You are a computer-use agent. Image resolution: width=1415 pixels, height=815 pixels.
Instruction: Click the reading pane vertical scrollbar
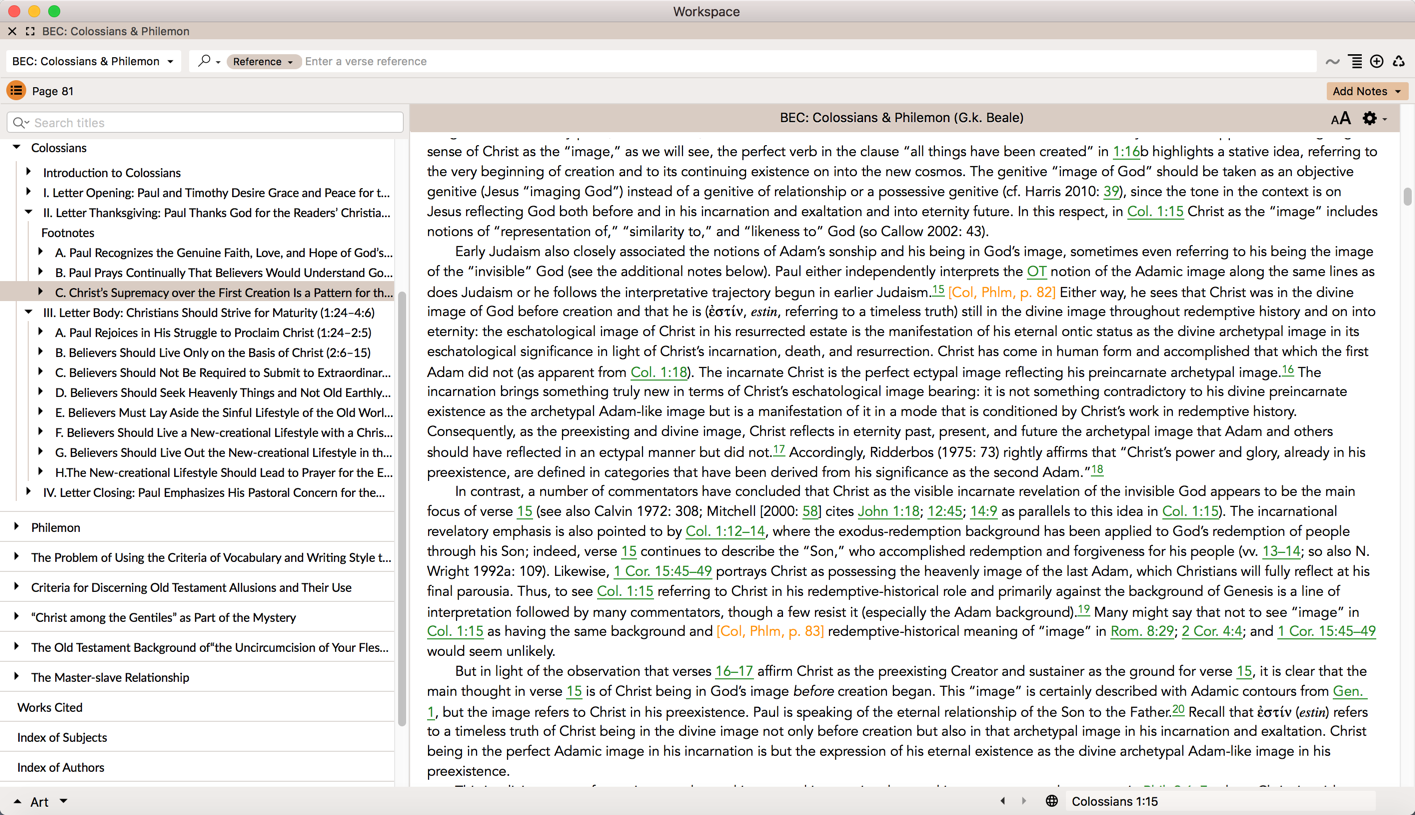pos(1407,197)
